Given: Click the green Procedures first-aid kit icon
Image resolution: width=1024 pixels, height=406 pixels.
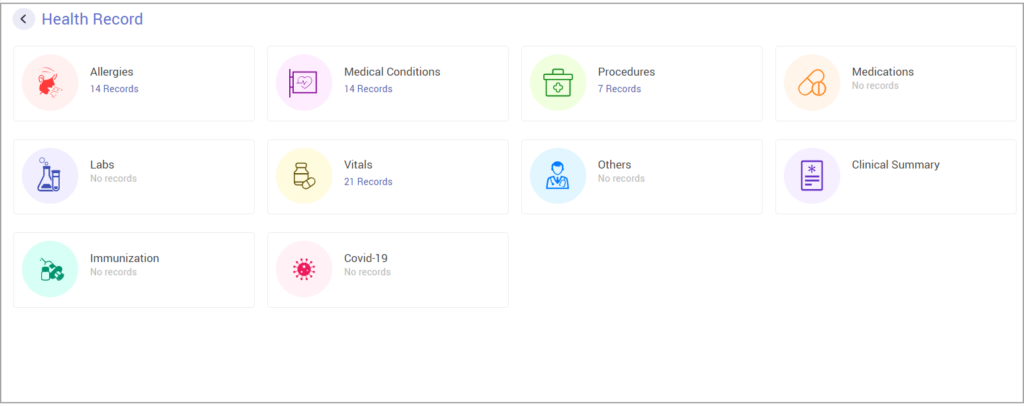Looking at the screenshot, I should coord(558,83).
